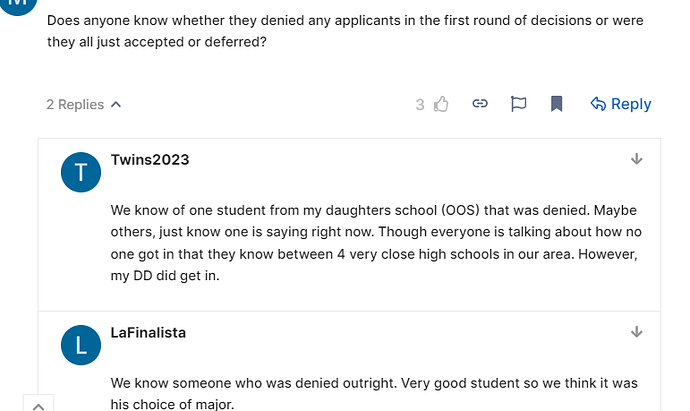The image size is (690, 411).
Task: Click Twins2023's reply text about OOS student
Action: pyautogui.click(x=373, y=243)
